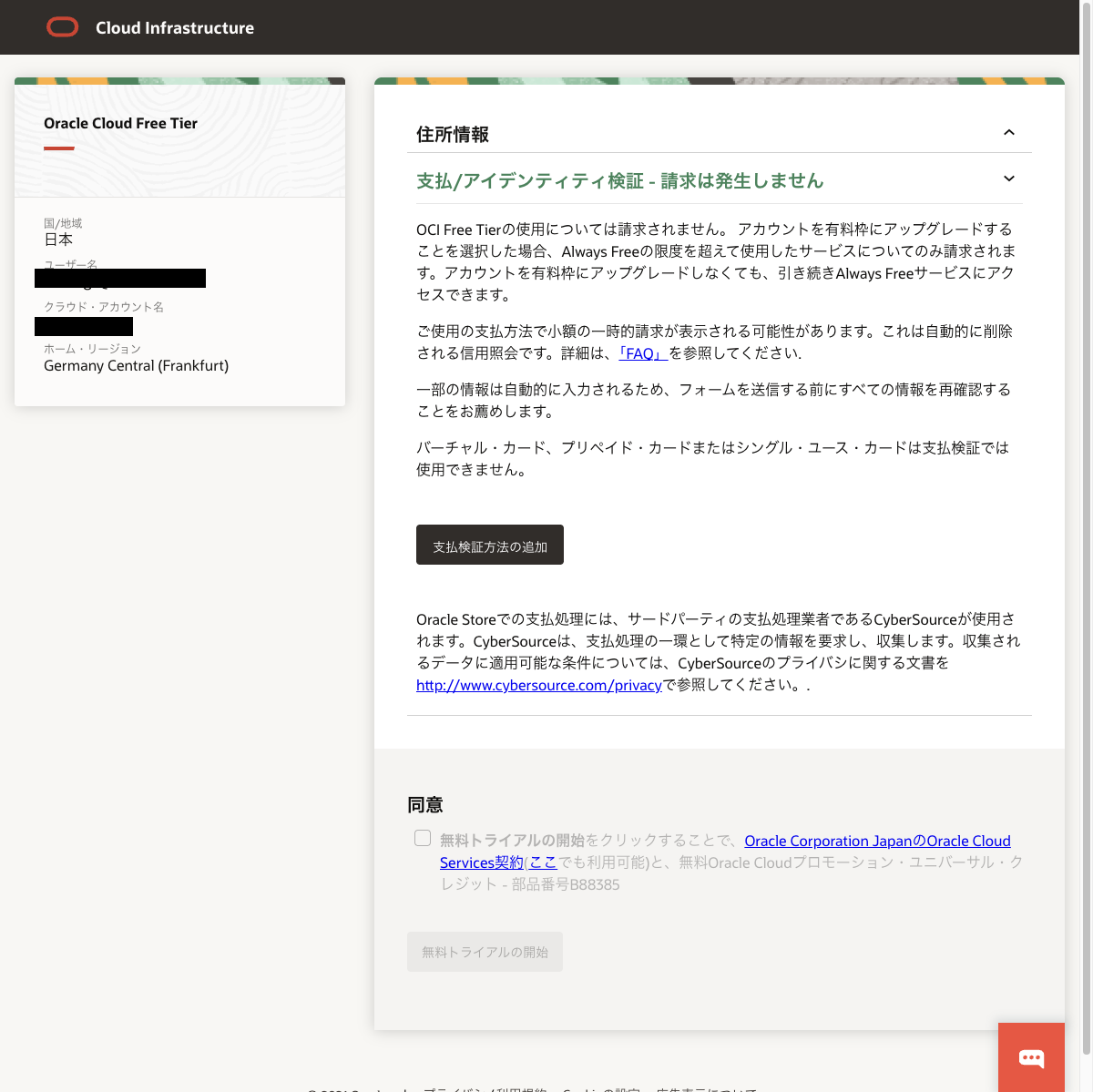The height and width of the screenshot is (1092, 1093).
Task: Open the Oracle Cloud Services契約 link
Action: [x=877, y=841]
